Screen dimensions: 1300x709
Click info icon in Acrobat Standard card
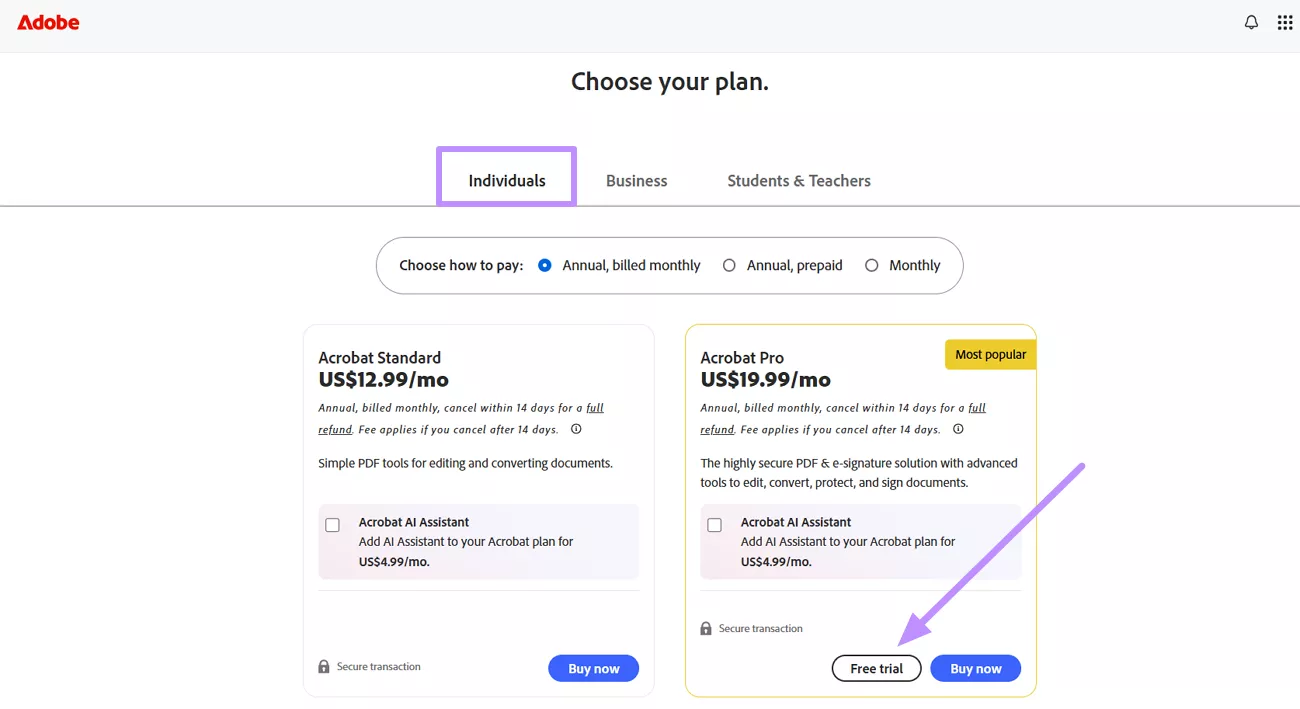click(576, 429)
